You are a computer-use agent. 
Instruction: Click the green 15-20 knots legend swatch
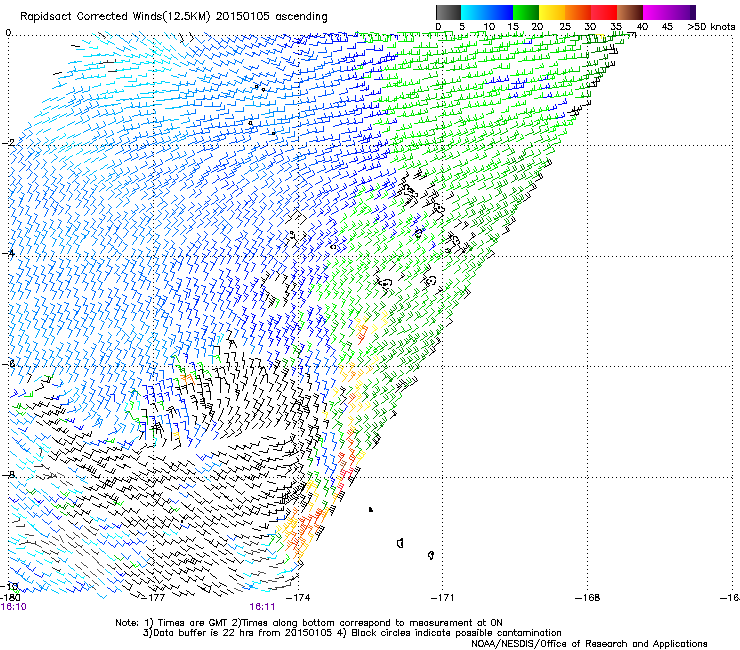[x=526, y=12]
